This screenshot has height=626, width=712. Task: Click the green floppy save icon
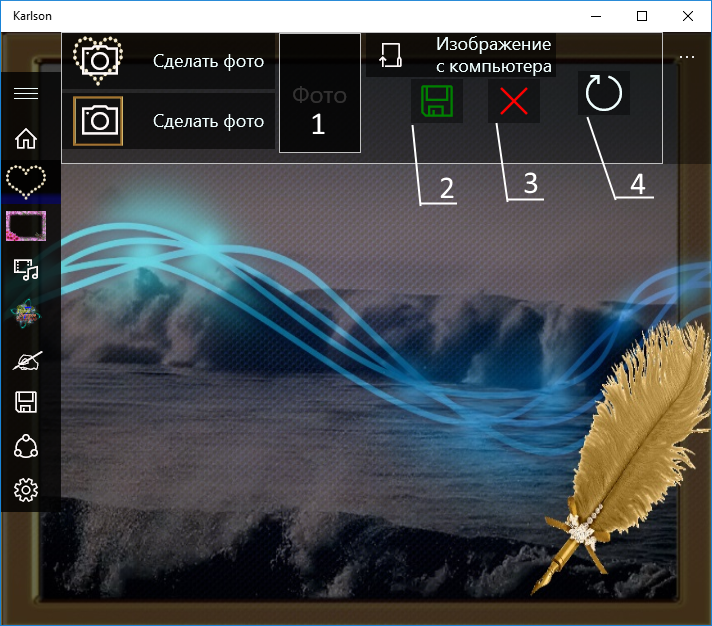(x=437, y=101)
